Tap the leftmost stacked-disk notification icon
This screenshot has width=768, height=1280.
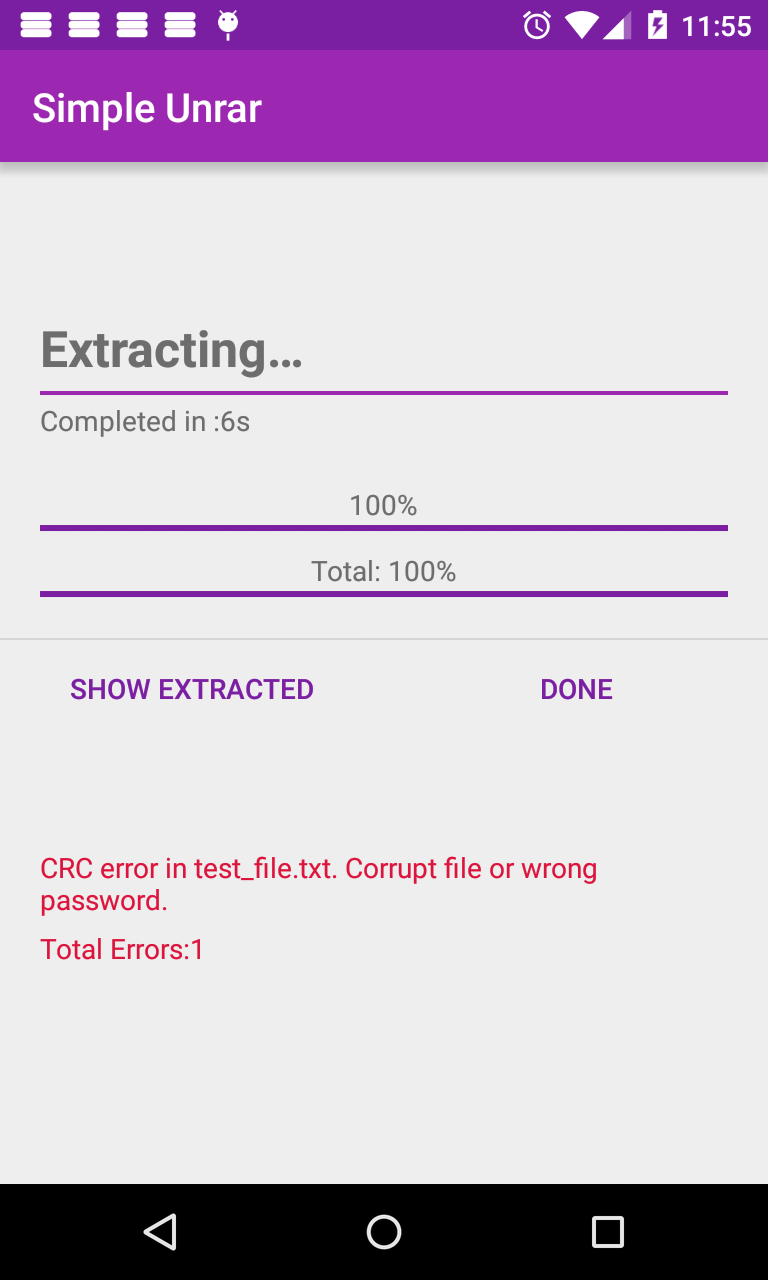point(36,25)
